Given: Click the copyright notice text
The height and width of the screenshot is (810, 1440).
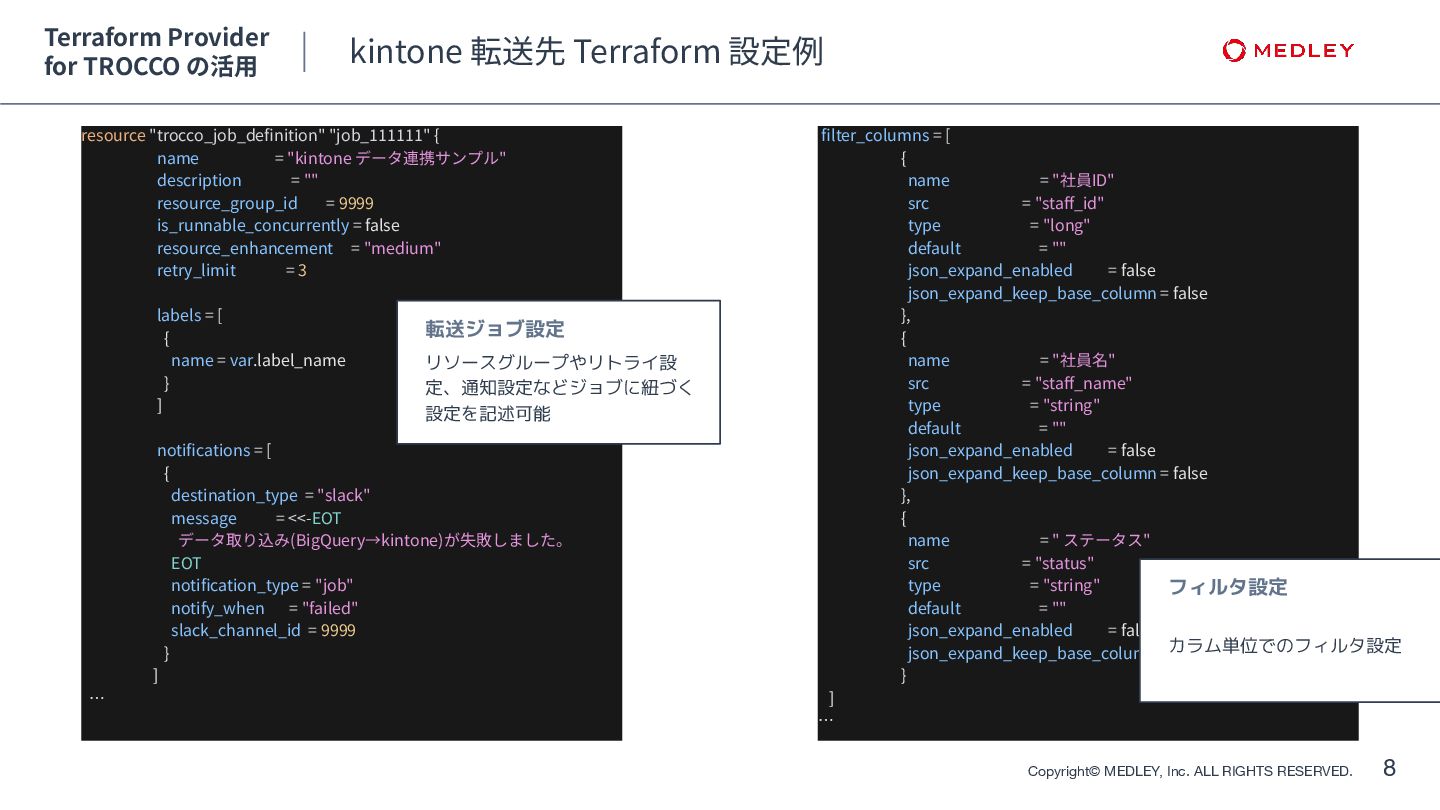Looking at the screenshot, I should pyautogui.click(x=1190, y=771).
